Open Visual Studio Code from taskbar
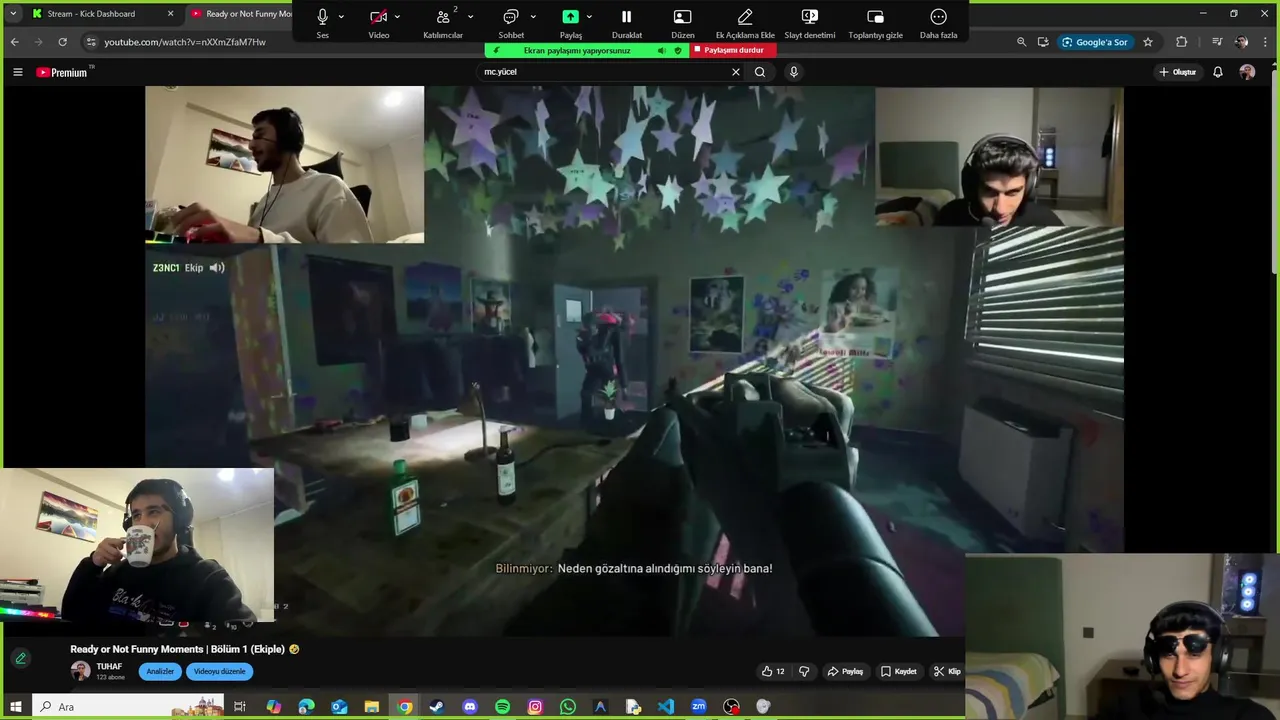This screenshot has width=1280, height=720. (x=666, y=707)
